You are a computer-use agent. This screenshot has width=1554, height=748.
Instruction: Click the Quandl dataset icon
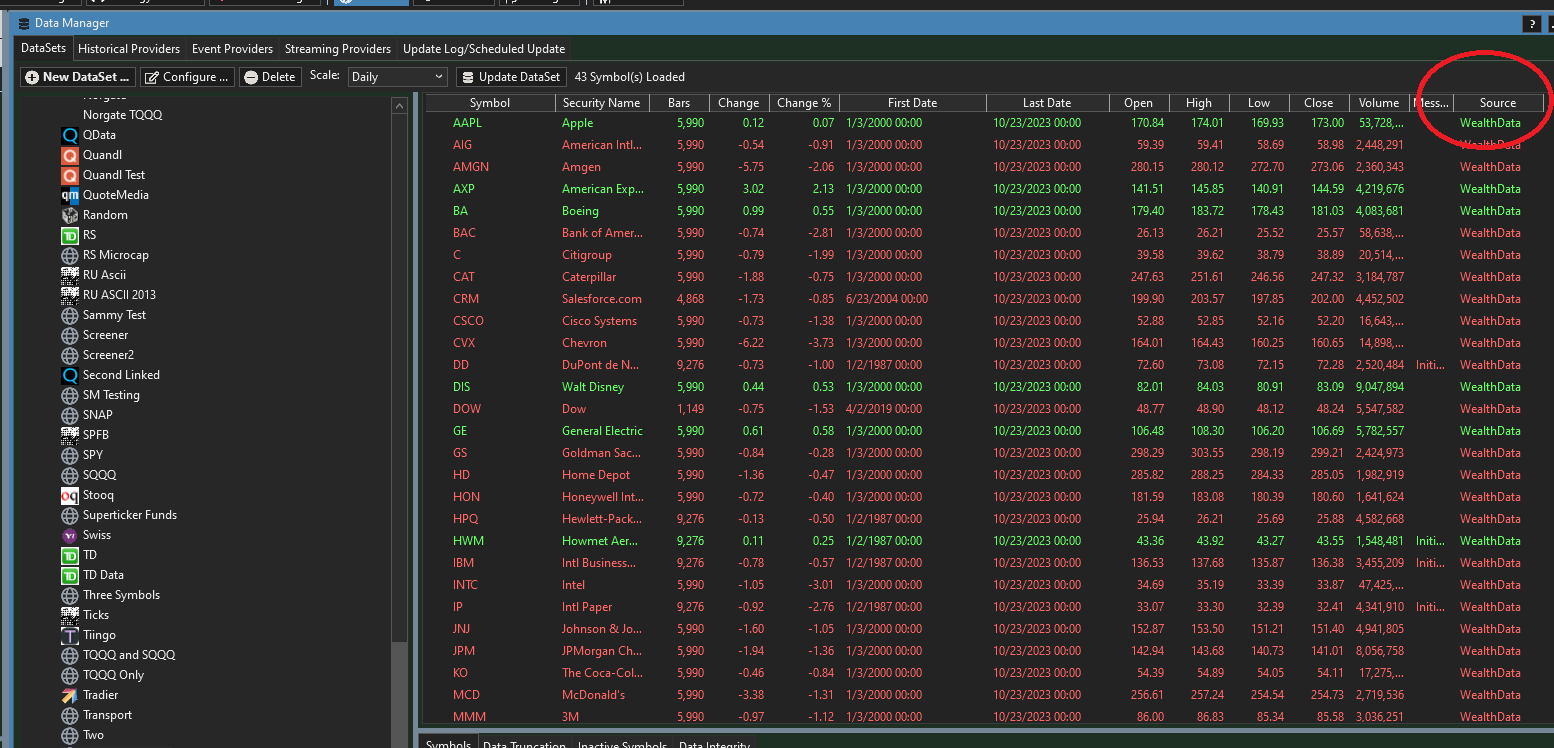point(70,155)
